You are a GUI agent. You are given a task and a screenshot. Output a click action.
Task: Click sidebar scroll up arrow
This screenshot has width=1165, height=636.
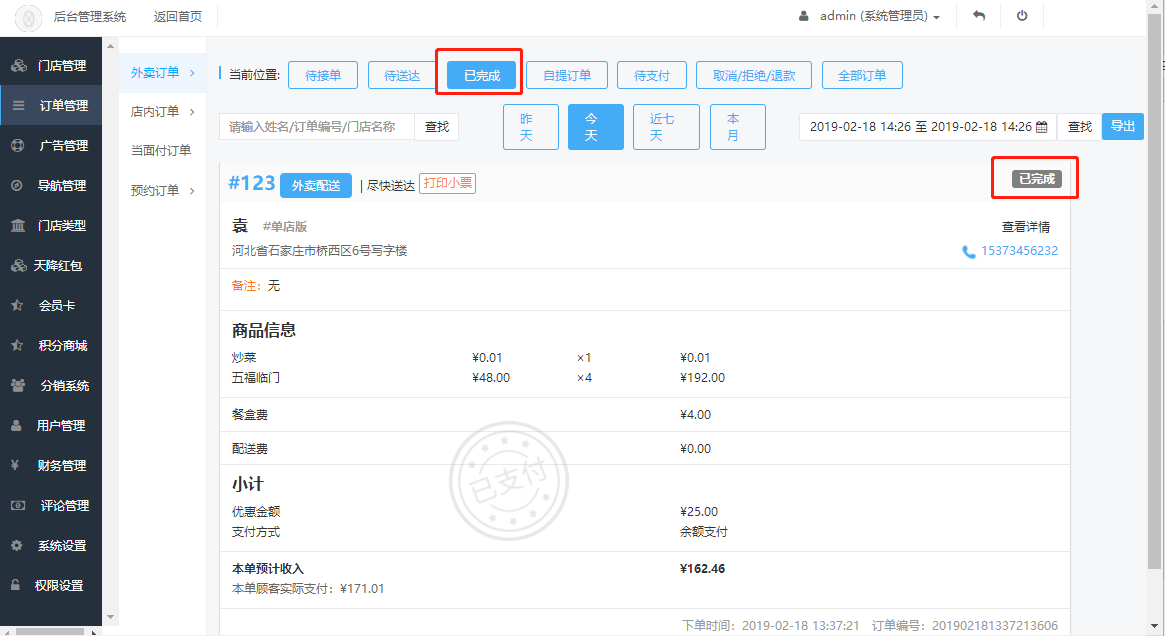pos(111,46)
